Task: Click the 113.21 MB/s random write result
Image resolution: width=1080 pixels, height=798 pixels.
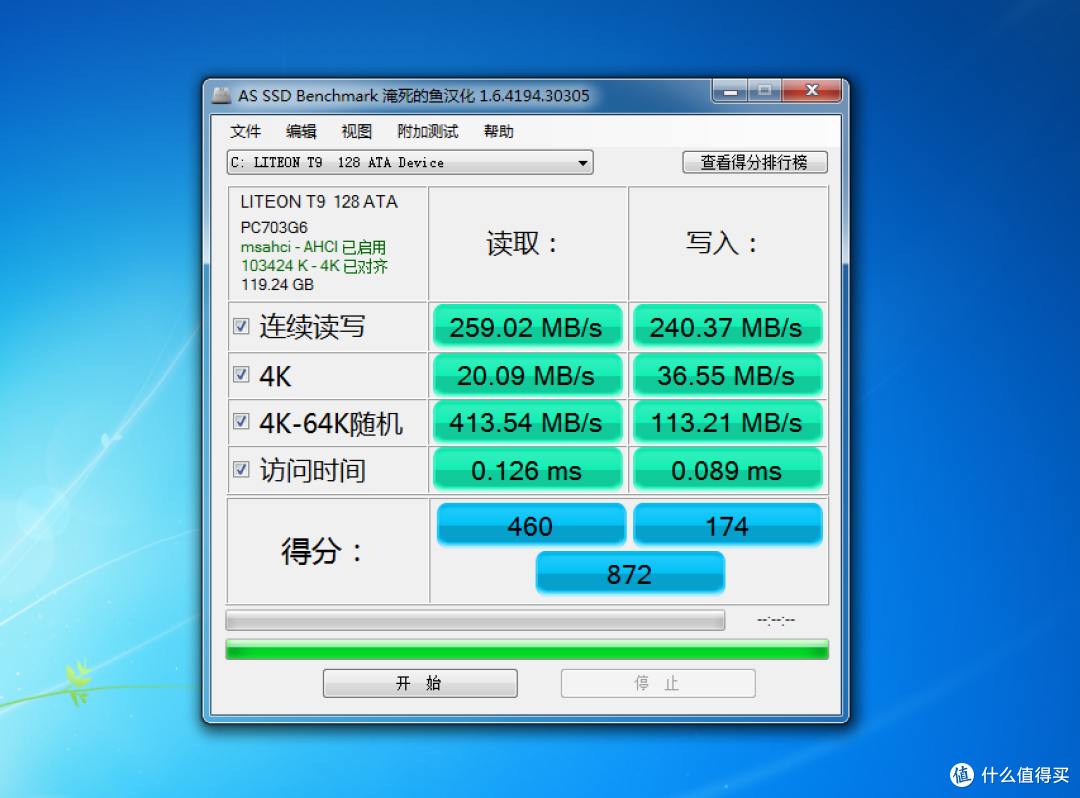Action: click(x=727, y=423)
